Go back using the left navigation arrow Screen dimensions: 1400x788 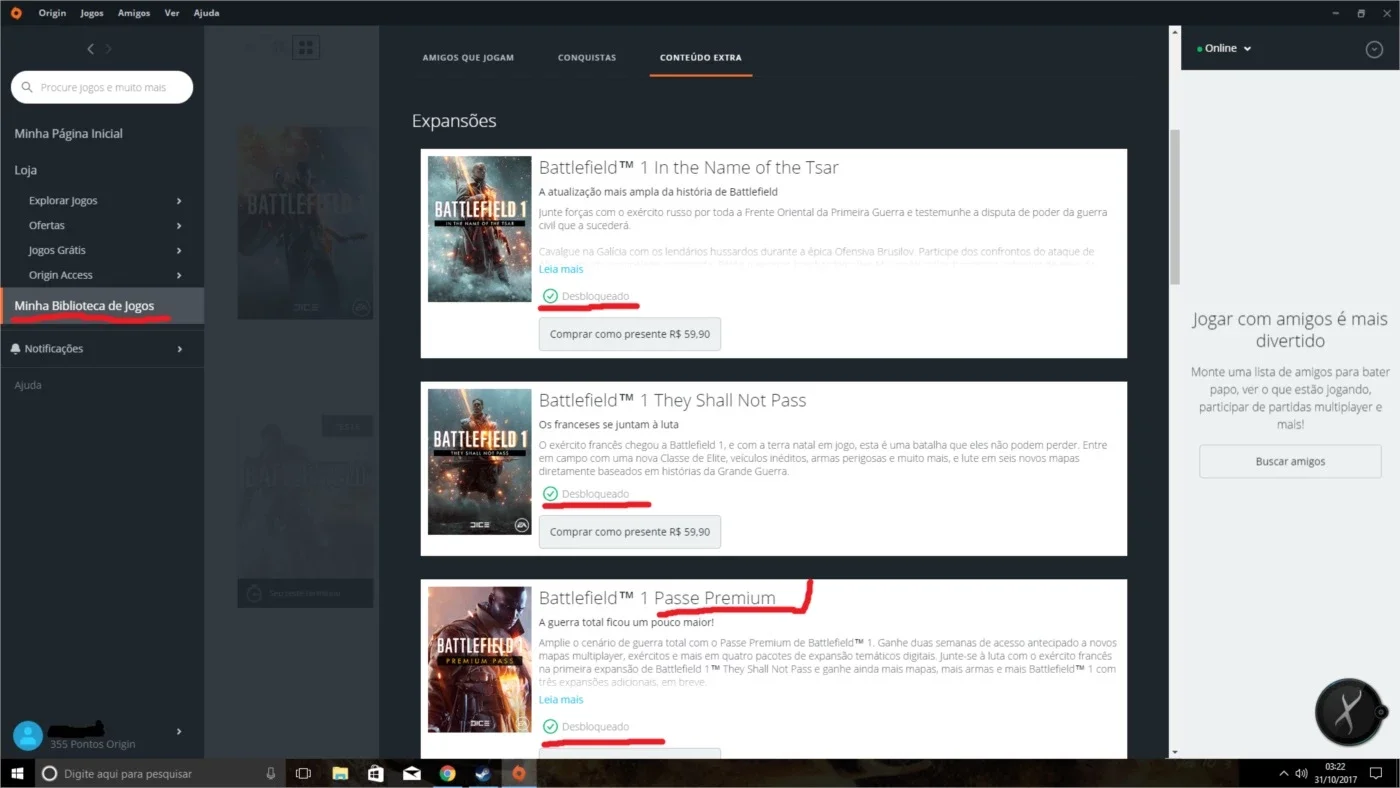tap(90, 48)
